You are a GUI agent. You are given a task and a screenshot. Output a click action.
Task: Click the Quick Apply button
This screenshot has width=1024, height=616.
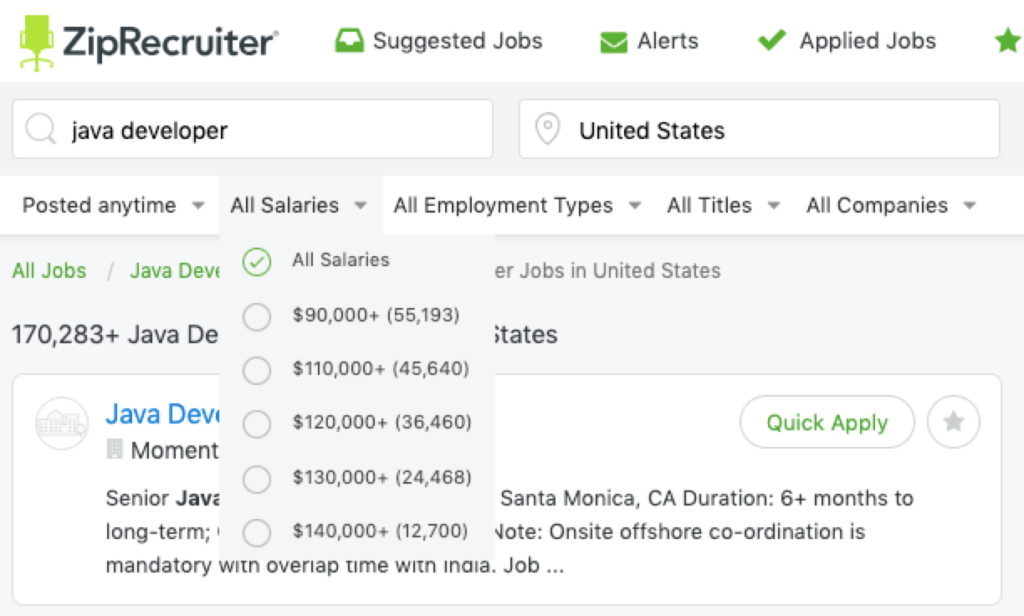[x=826, y=422]
